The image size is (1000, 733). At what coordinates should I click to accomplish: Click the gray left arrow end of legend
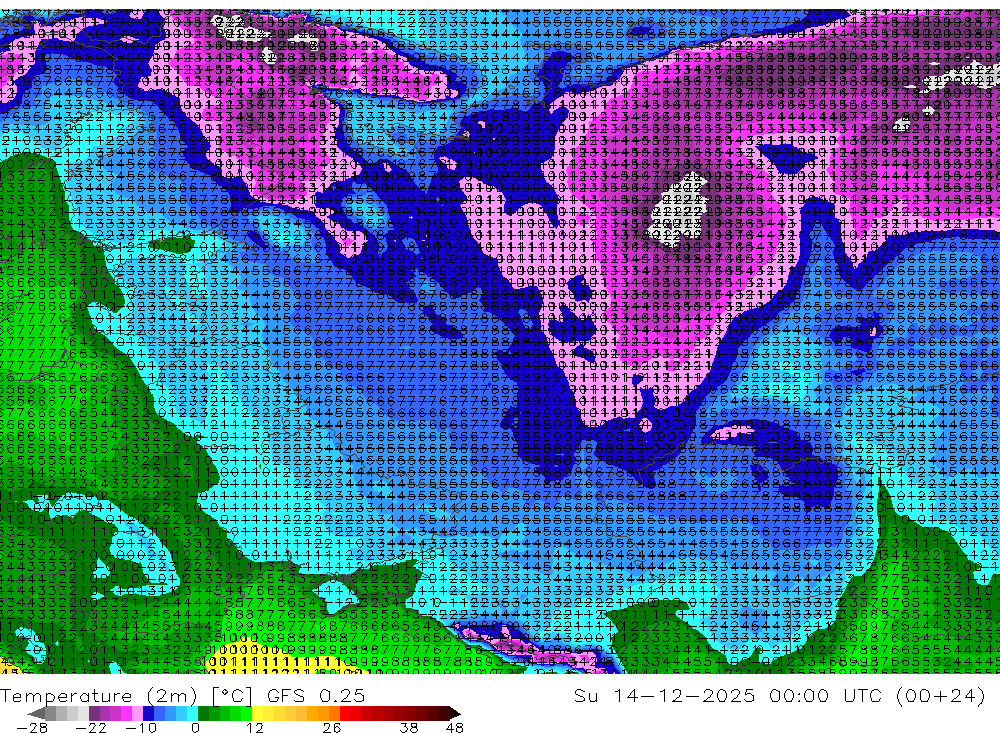37,713
